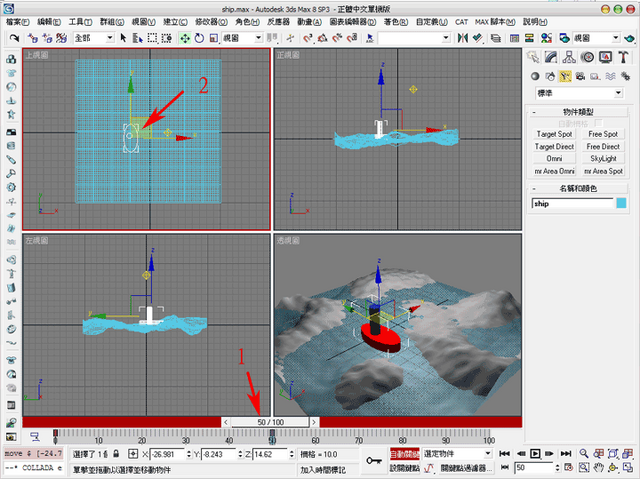Click the Play animation button
This screenshot has width=640, height=479.
tap(535, 454)
